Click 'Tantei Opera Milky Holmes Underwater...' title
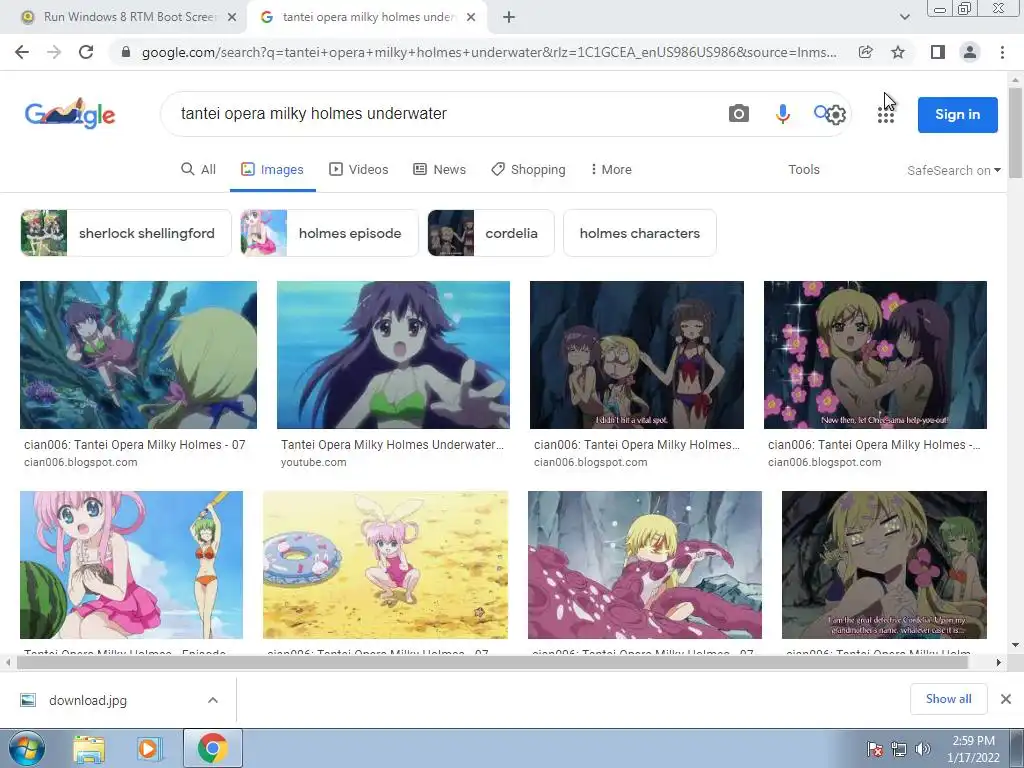 (x=392, y=445)
